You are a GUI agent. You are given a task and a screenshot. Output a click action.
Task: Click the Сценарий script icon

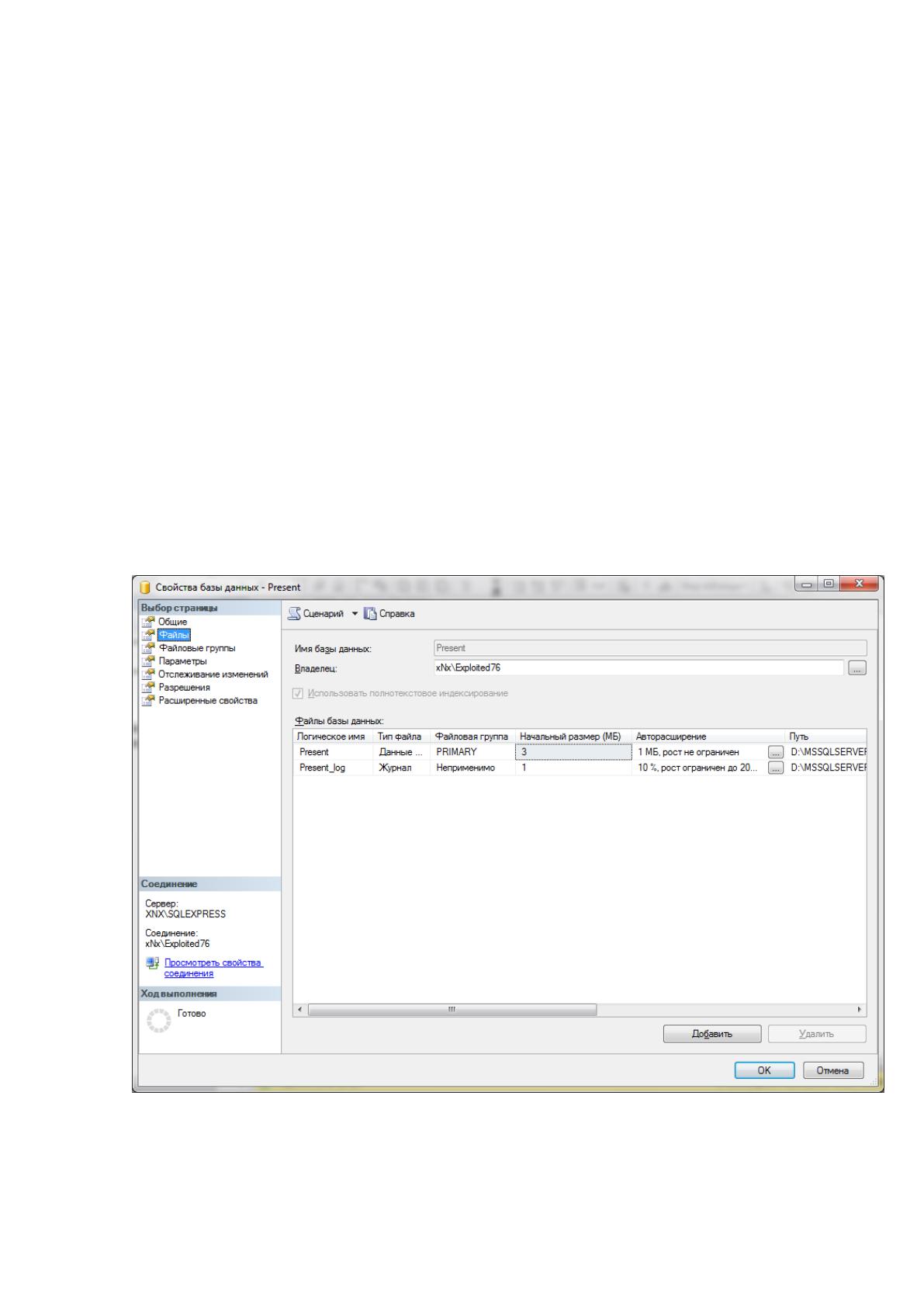tap(294, 614)
